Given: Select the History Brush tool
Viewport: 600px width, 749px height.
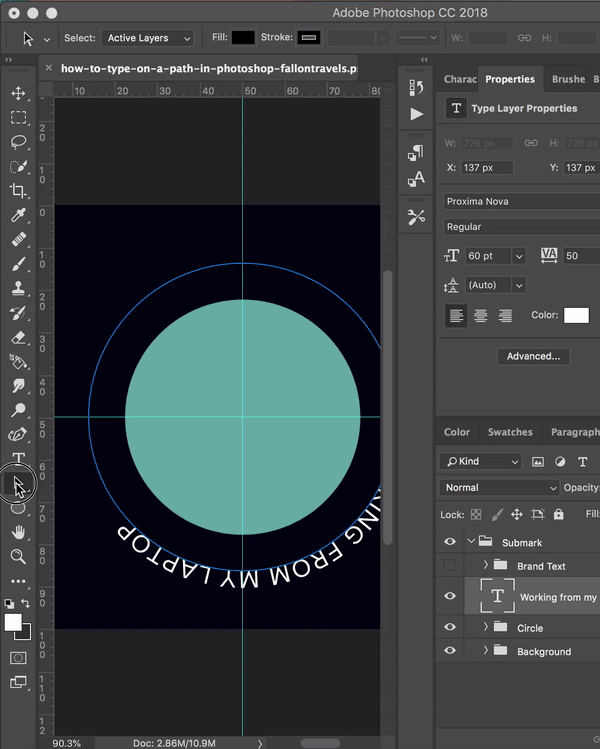Looking at the screenshot, I should click(x=18, y=313).
